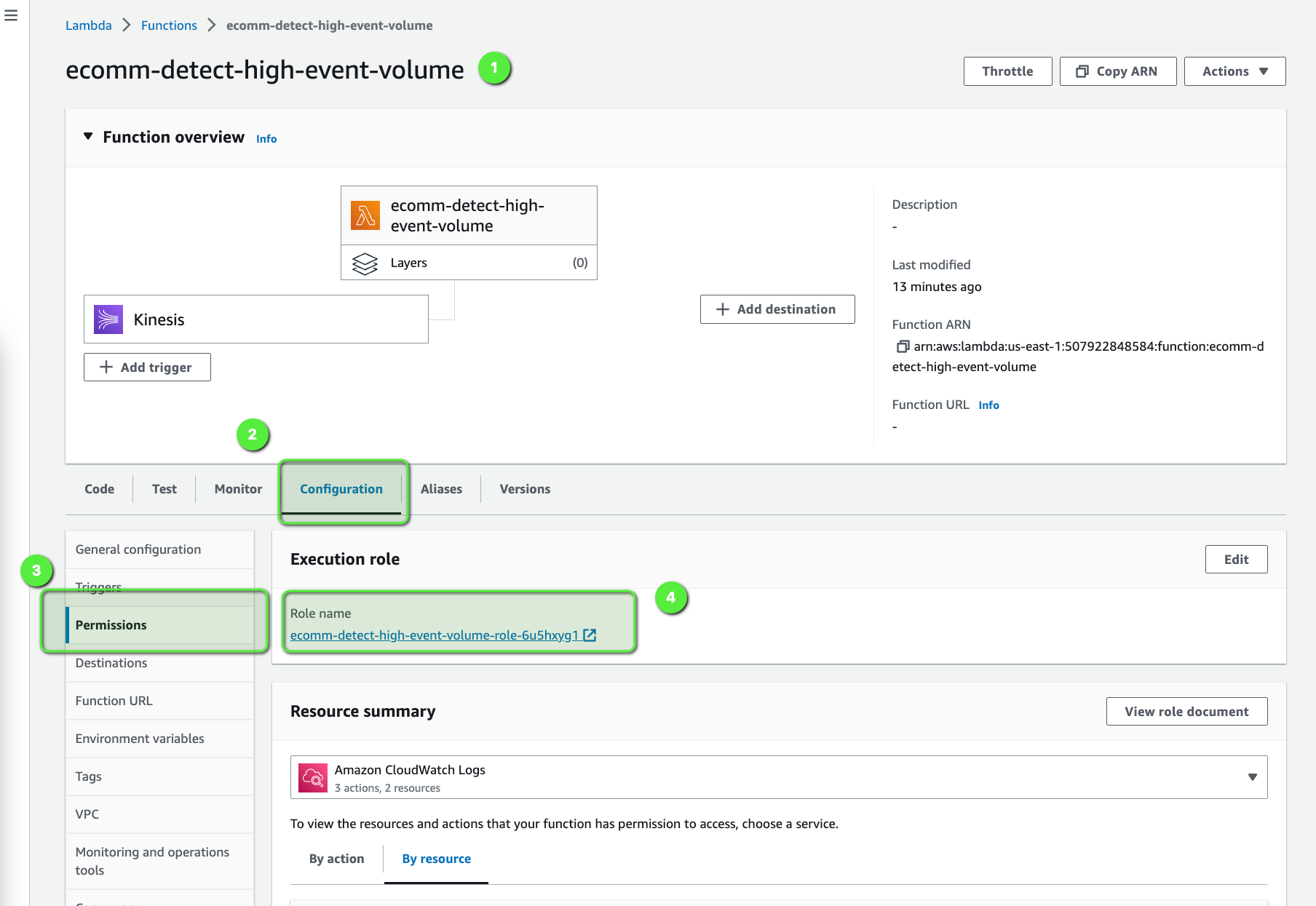This screenshot has width=1316, height=906.
Task: Open Info link next to Function overview
Action: click(266, 139)
